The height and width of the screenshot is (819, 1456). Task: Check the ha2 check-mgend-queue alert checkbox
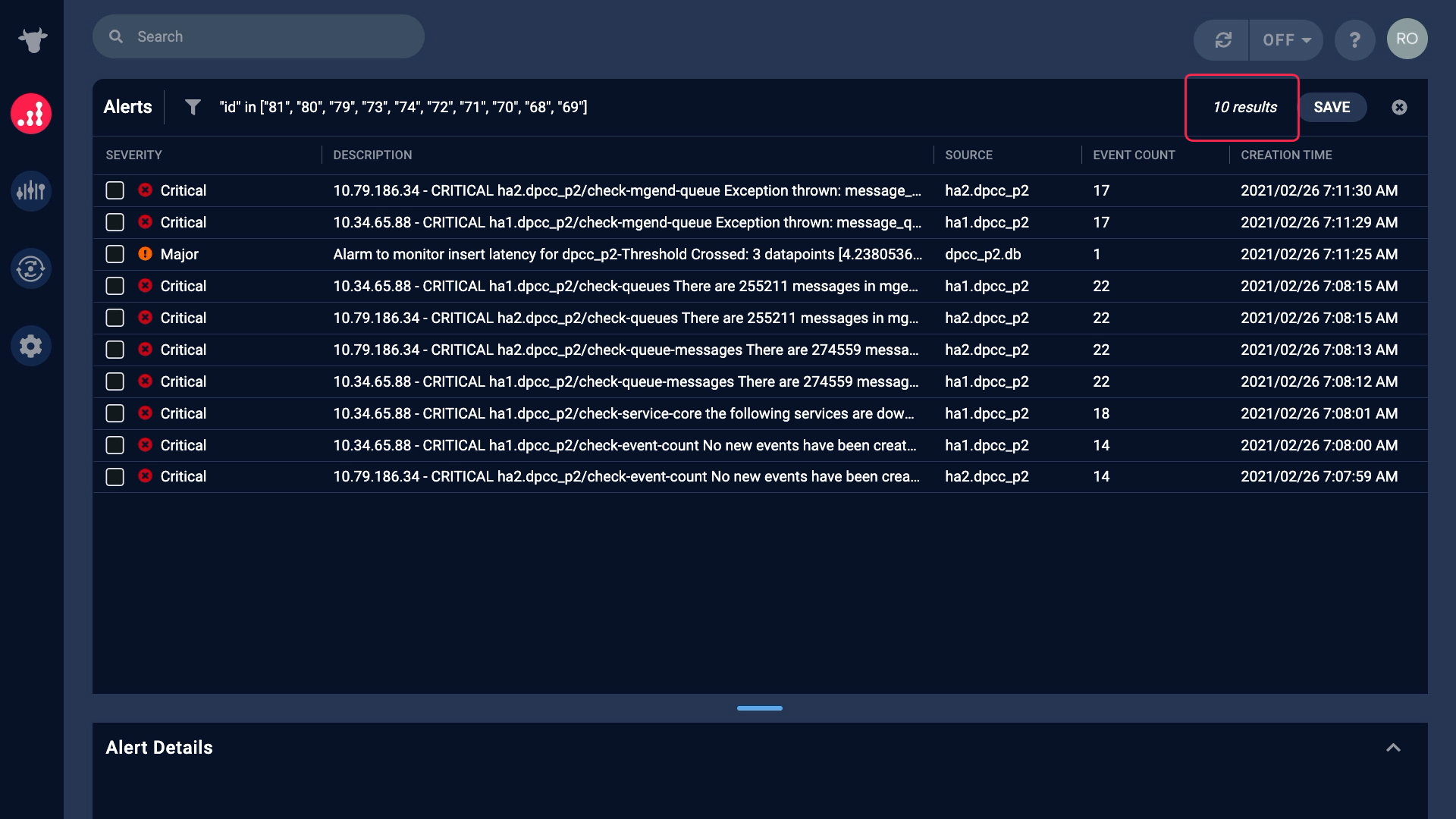(115, 190)
